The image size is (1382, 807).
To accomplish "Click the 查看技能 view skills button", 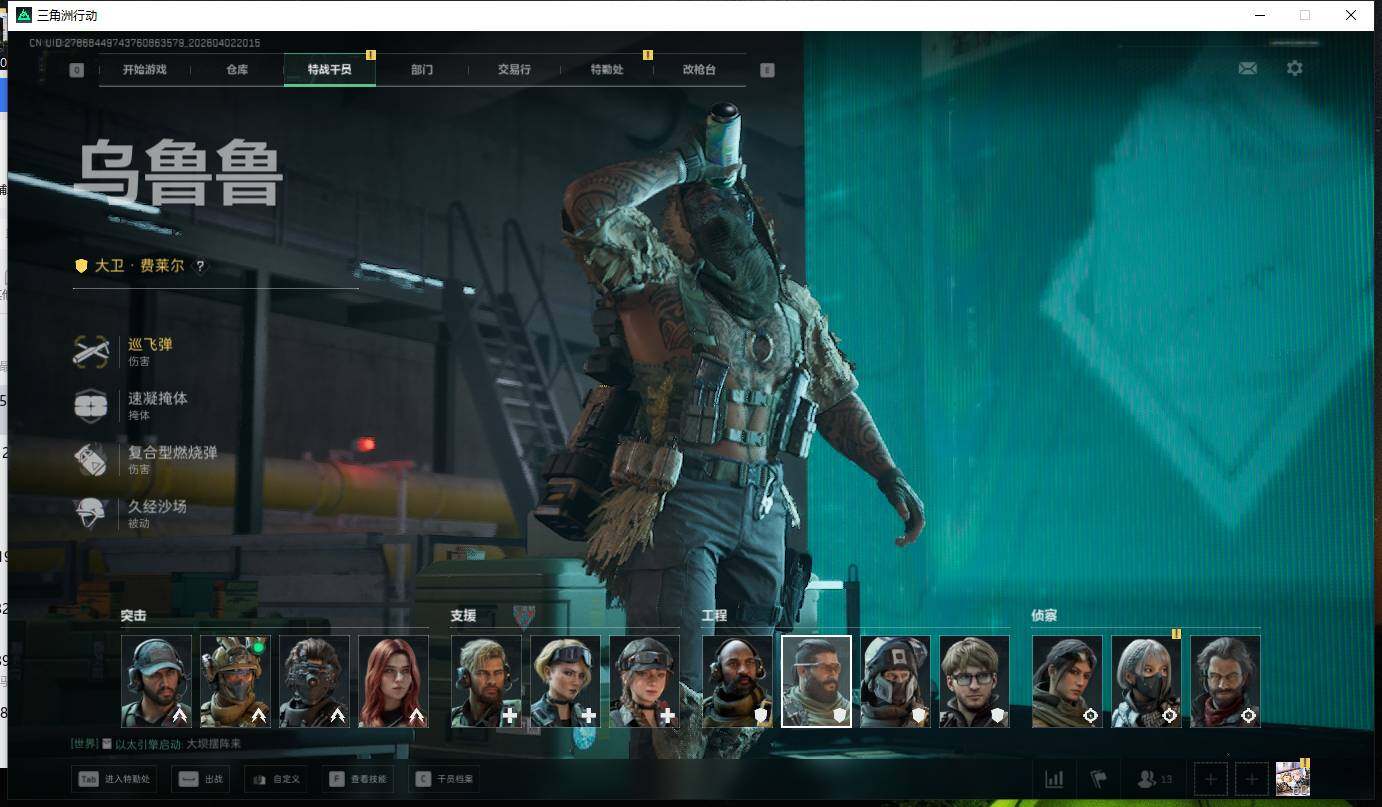I will (x=358, y=779).
